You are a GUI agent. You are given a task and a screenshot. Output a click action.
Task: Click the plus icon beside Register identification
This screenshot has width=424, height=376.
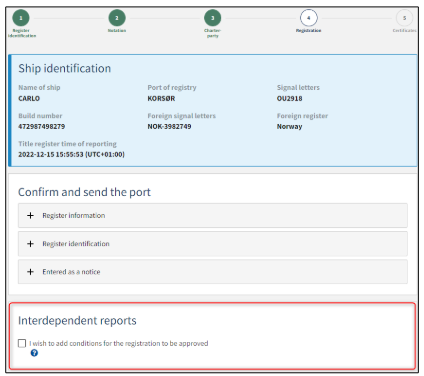coord(30,244)
